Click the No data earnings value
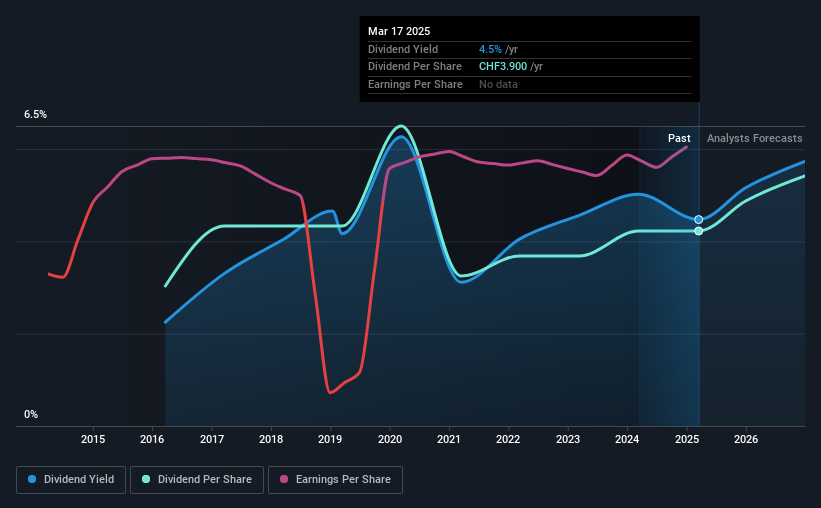Image resolution: width=821 pixels, height=508 pixels. [x=498, y=84]
